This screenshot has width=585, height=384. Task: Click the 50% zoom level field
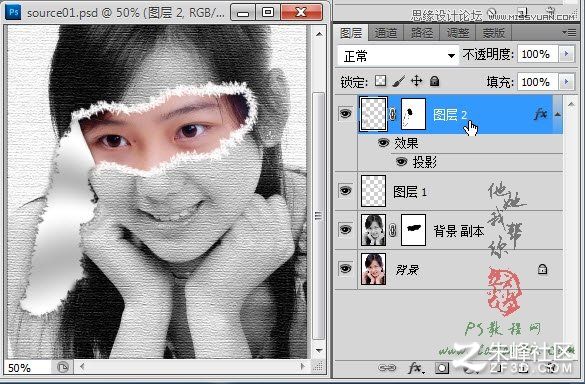pyautogui.click(x=27, y=368)
